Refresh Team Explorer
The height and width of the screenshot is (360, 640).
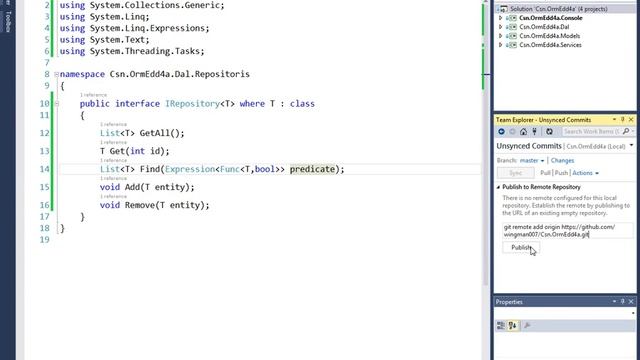click(549, 131)
